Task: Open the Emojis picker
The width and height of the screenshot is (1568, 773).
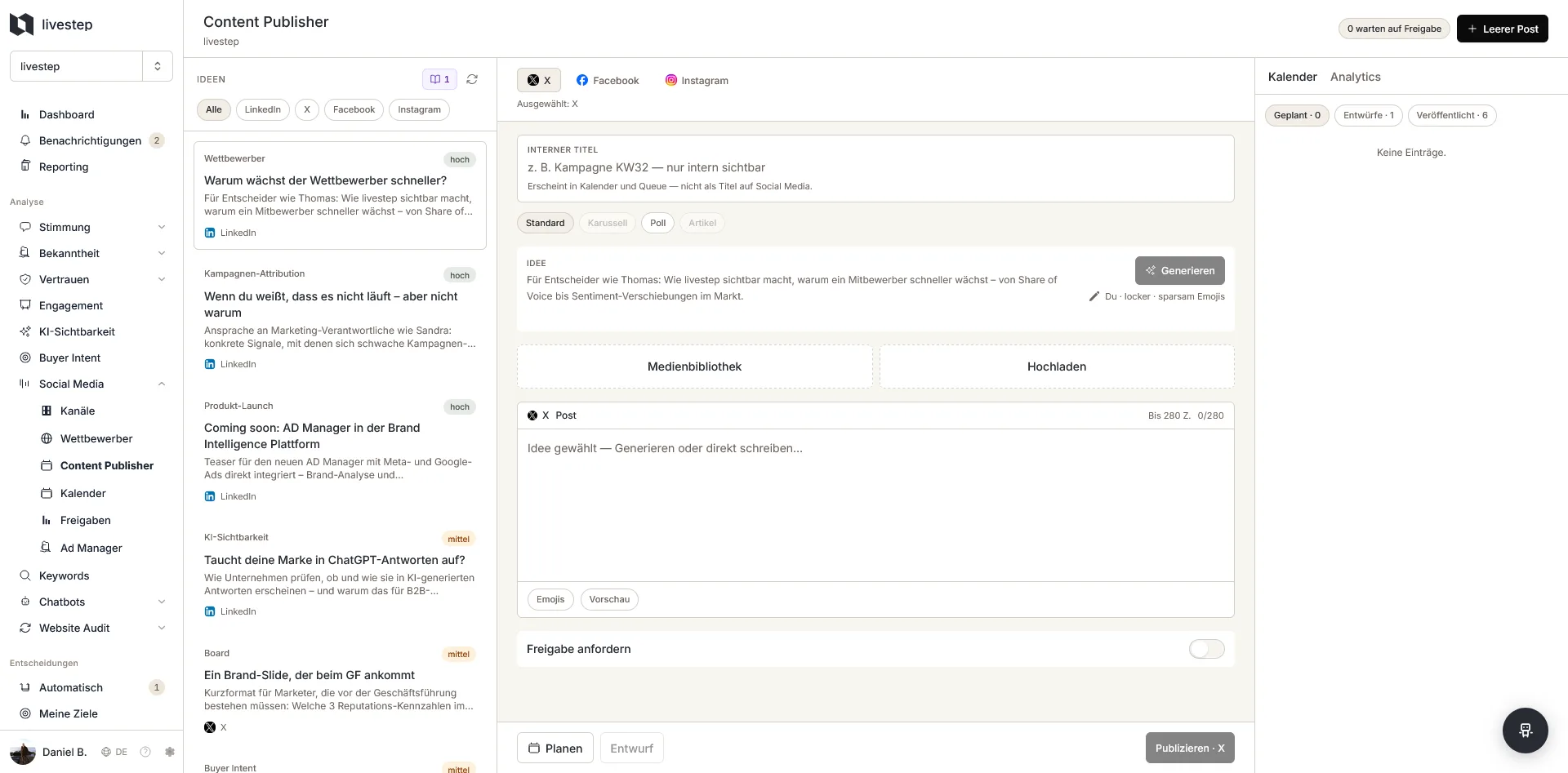Action: 550,599
